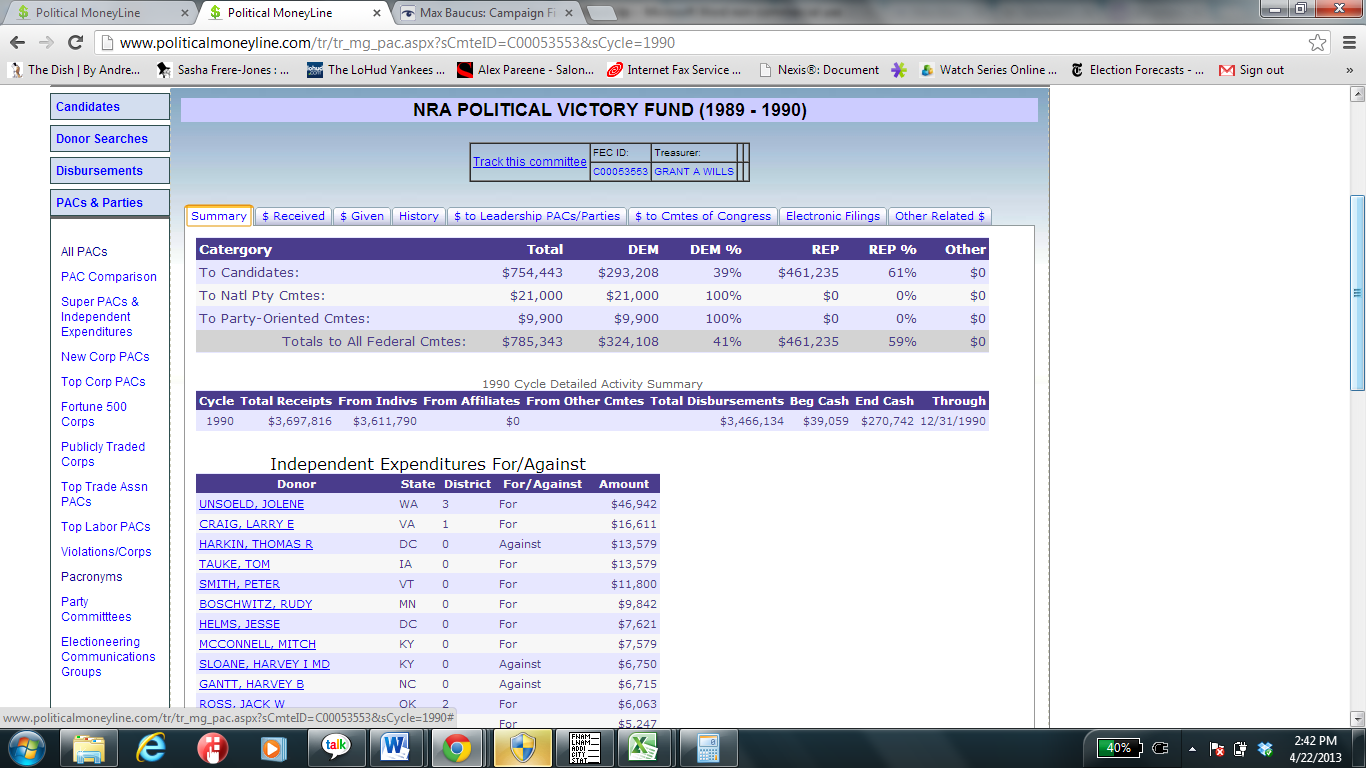Open Windows Media Player taskbar icon
The height and width of the screenshot is (768, 1366).
pyautogui.click(x=272, y=748)
